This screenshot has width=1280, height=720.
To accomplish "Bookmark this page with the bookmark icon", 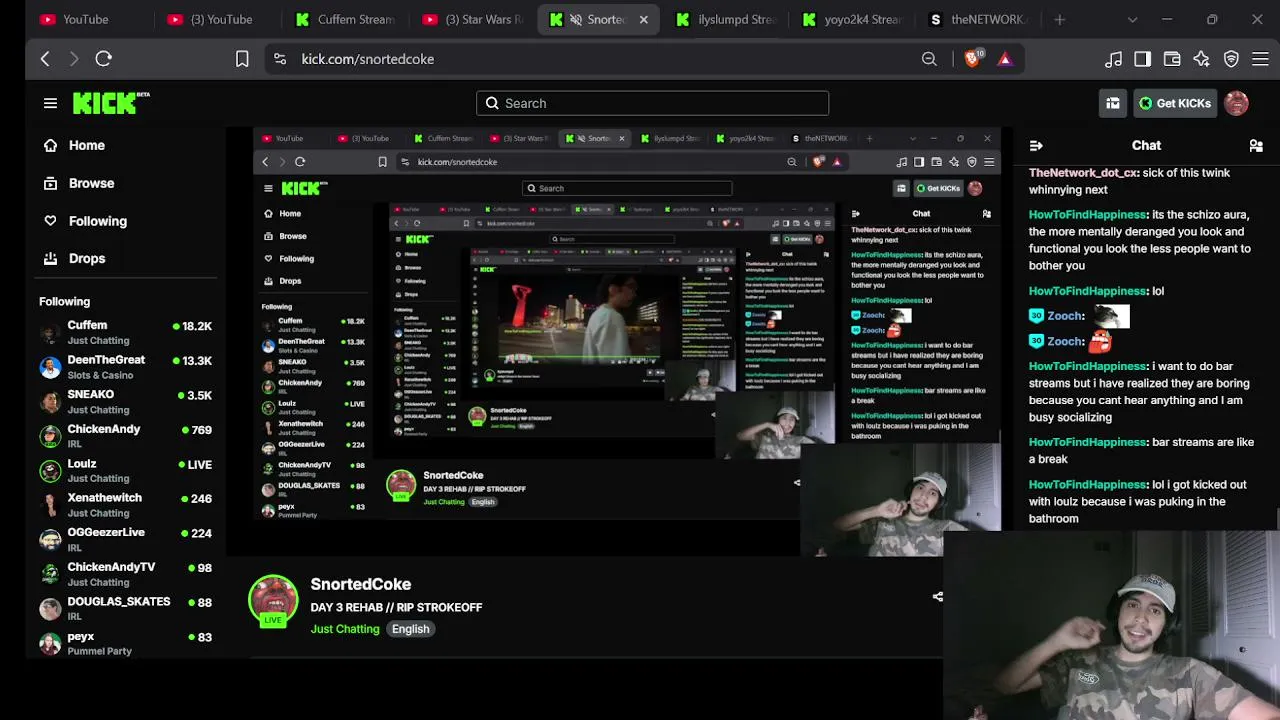I will pyautogui.click(x=242, y=59).
